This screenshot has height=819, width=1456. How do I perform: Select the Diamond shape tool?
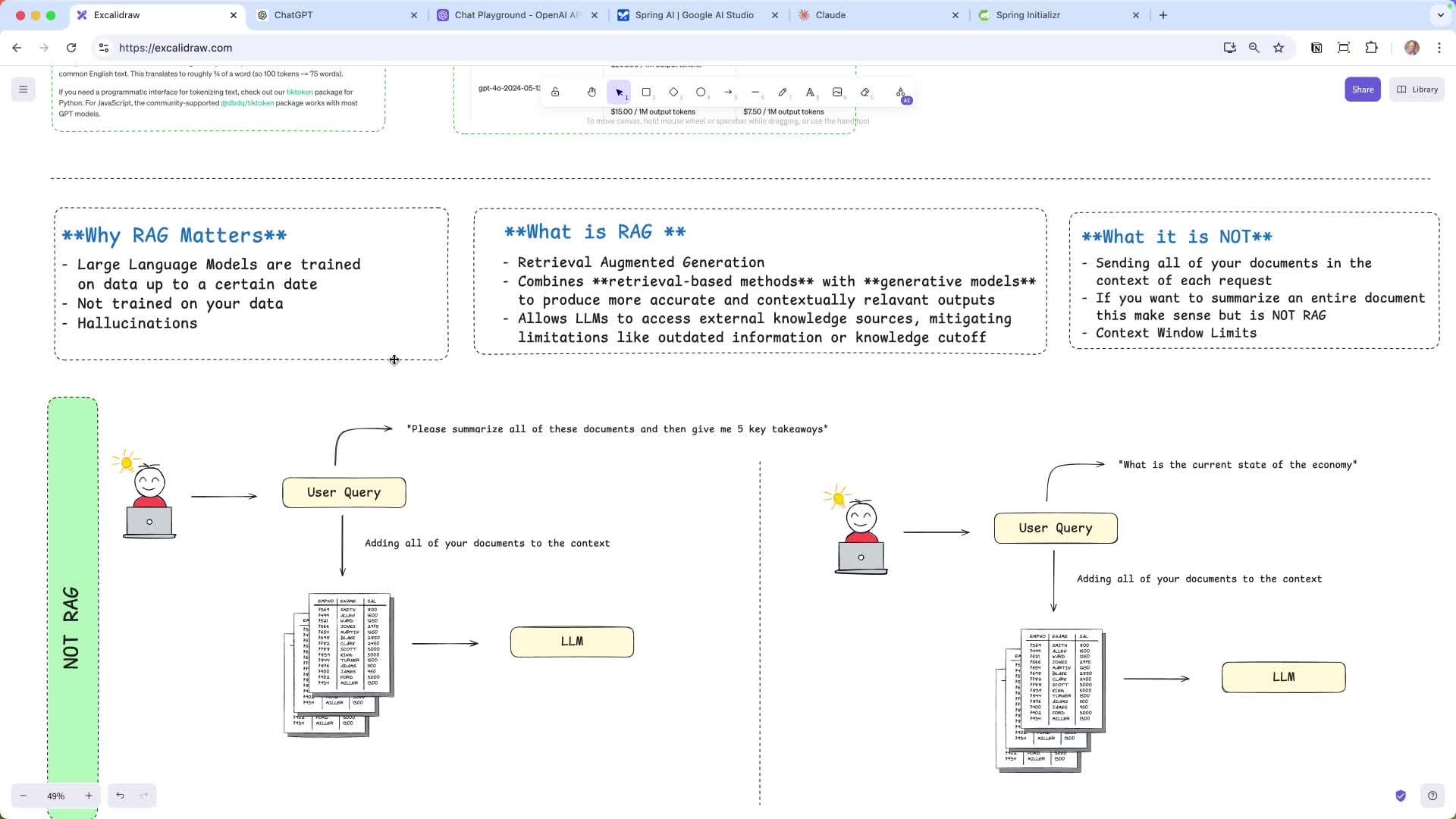673,93
